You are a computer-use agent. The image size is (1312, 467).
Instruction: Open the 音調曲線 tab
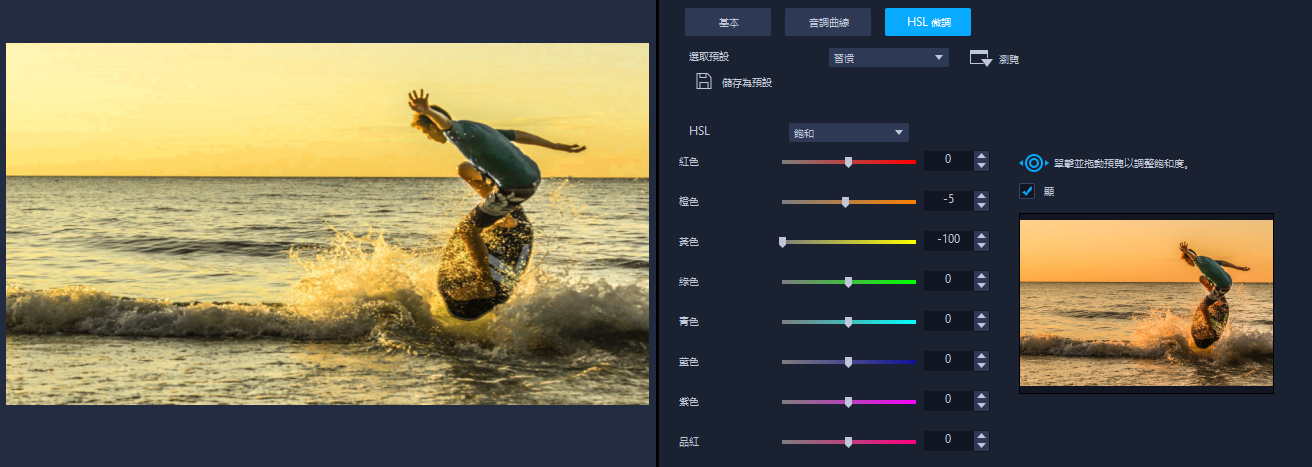tap(827, 22)
